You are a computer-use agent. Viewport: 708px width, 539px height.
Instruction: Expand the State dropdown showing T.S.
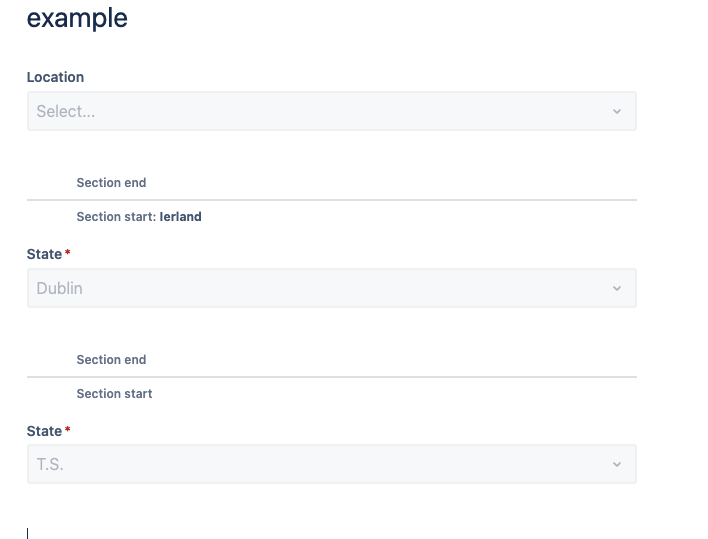coord(320,464)
